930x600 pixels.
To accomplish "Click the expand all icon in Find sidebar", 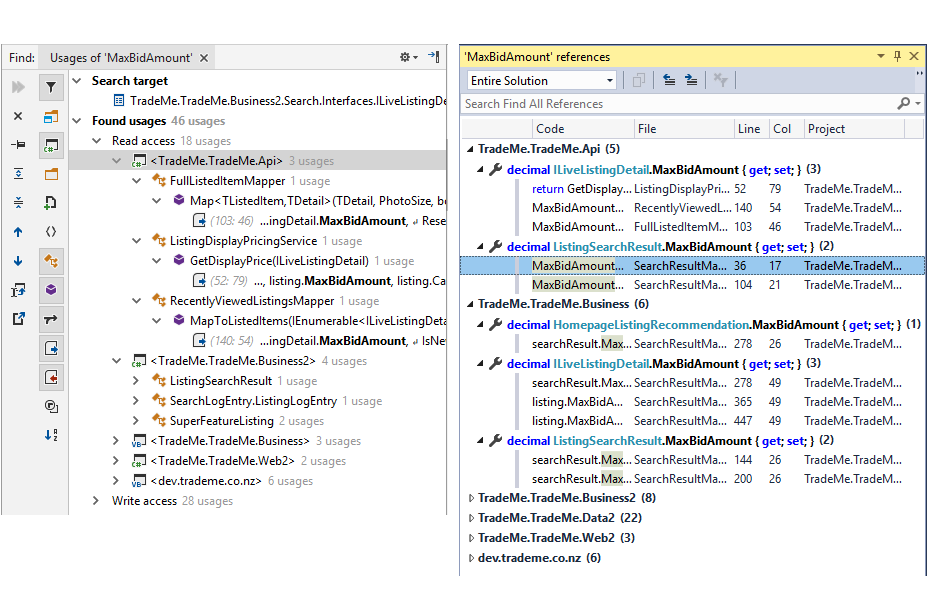I will tap(18, 174).
